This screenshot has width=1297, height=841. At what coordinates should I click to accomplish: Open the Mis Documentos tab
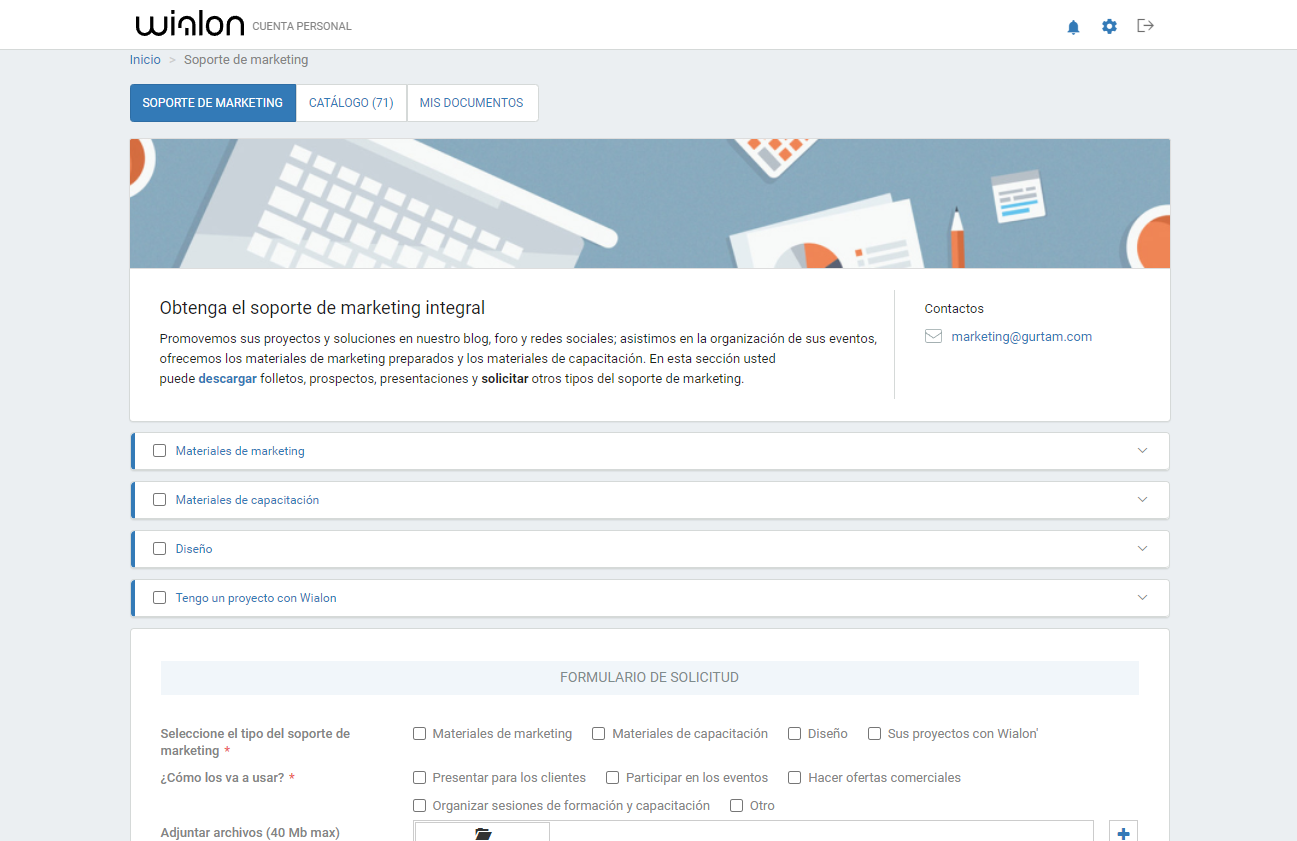tap(472, 102)
